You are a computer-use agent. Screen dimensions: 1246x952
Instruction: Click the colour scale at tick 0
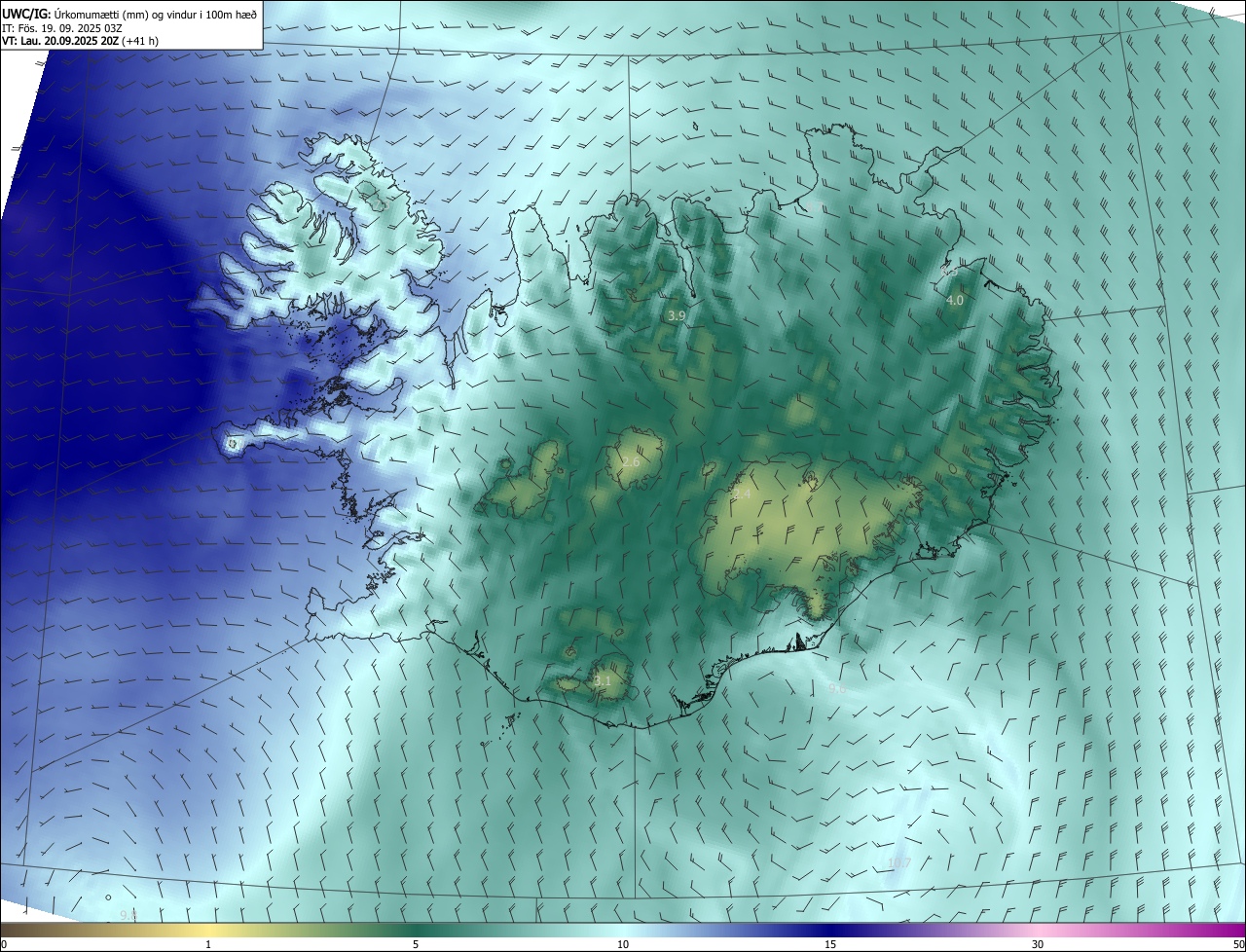click(x=4, y=944)
